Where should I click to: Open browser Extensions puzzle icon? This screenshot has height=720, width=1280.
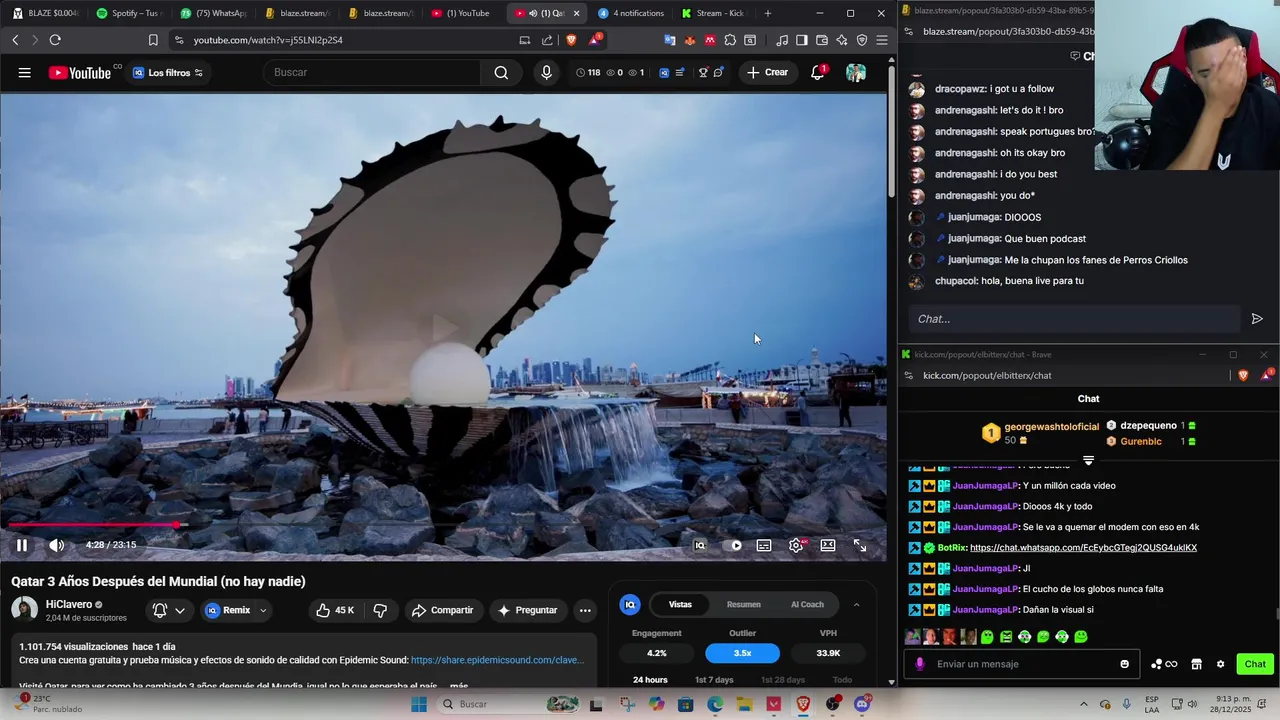click(730, 40)
